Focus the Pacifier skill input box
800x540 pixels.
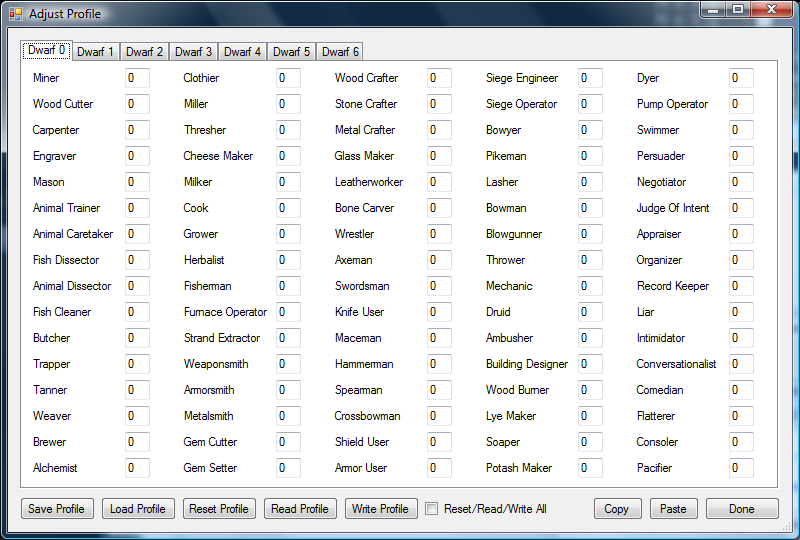[741, 468]
